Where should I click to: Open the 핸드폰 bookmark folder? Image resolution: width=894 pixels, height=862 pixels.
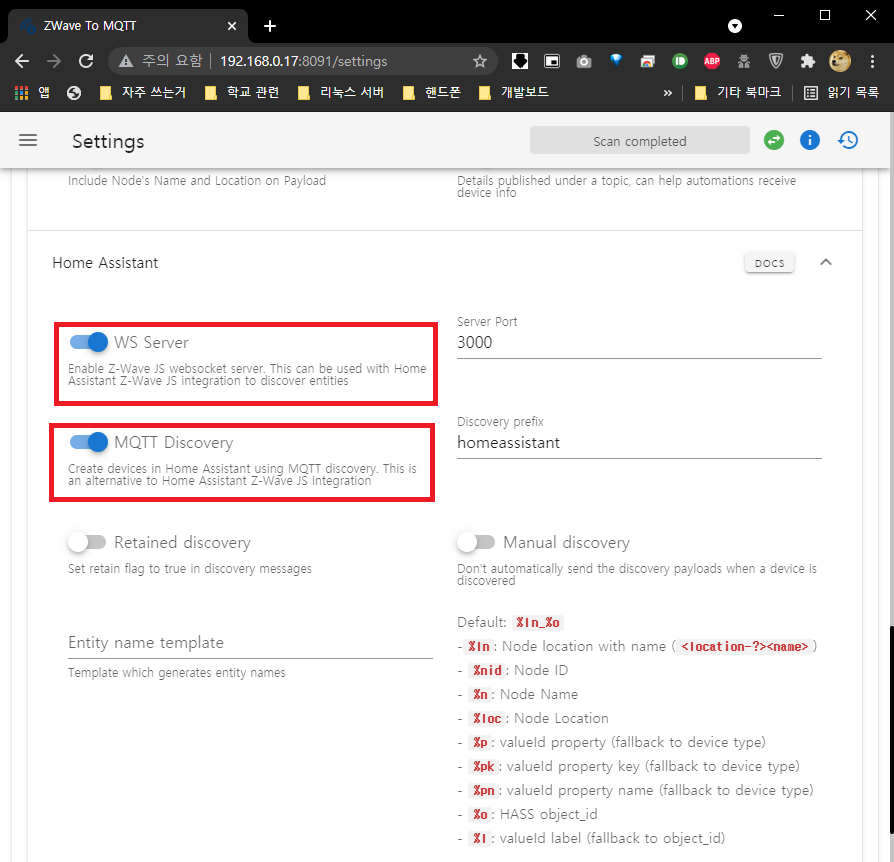click(x=432, y=92)
